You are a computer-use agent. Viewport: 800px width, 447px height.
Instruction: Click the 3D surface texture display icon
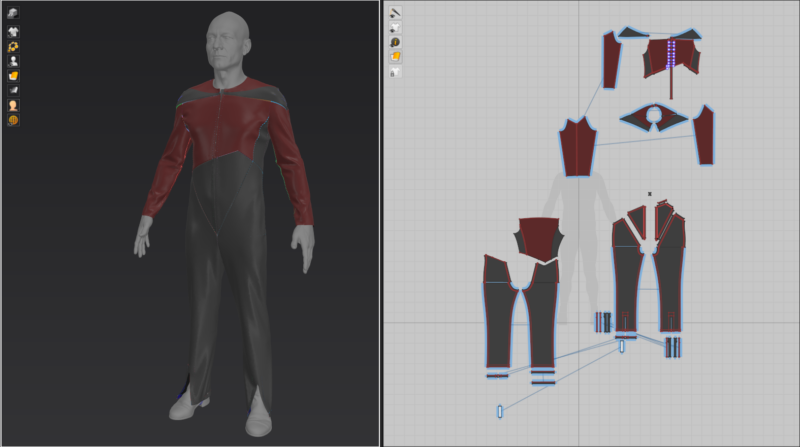13,13
